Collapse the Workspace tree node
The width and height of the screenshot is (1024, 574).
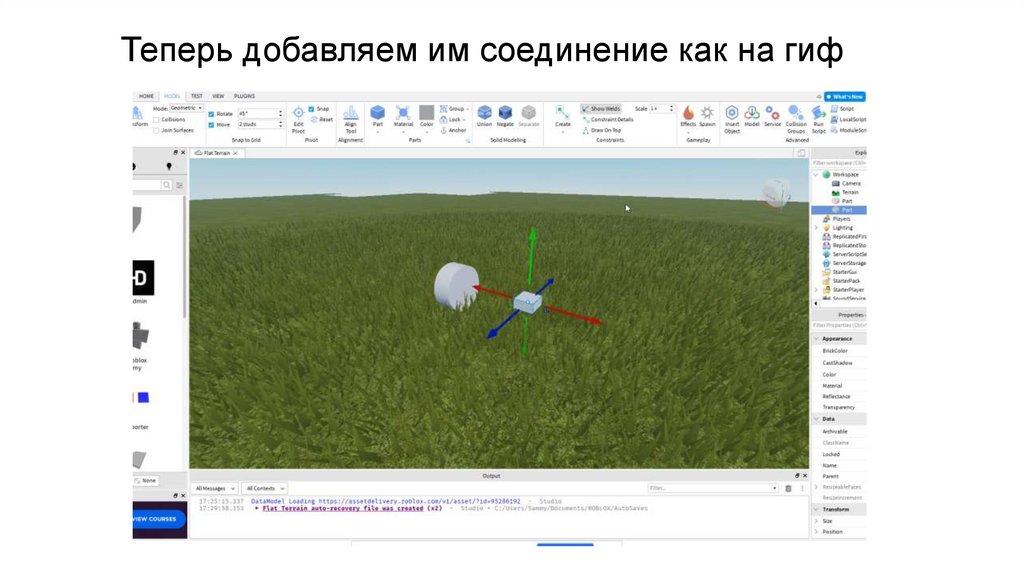click(816, 175)
